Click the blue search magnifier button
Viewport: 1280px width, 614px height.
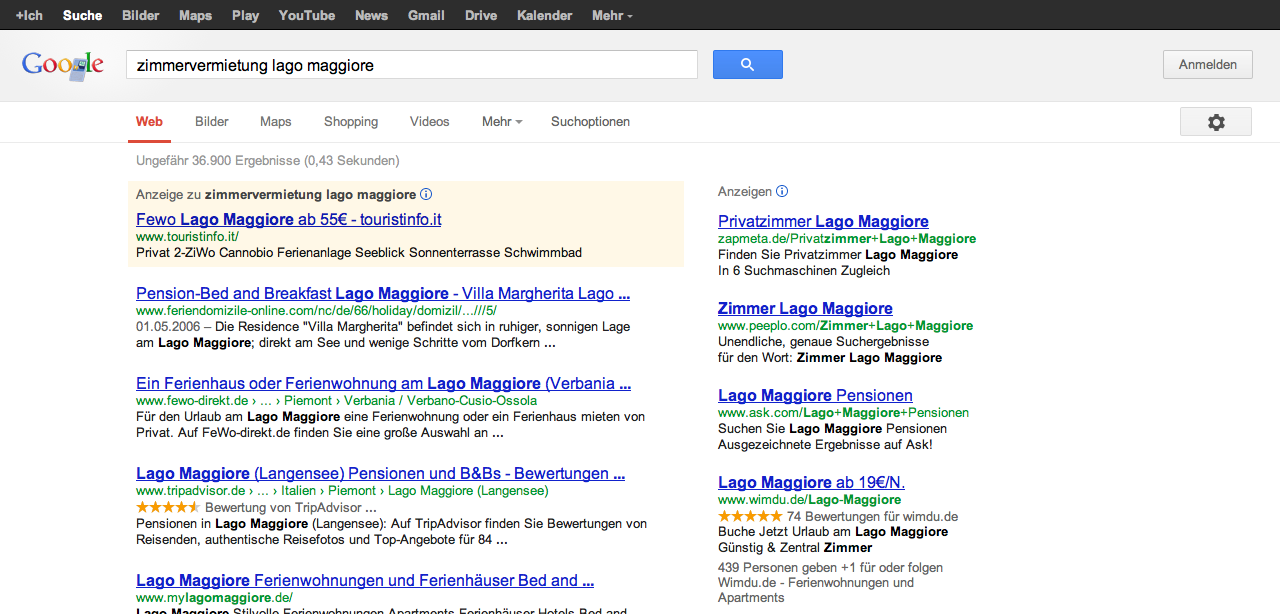tap(747, 65)
